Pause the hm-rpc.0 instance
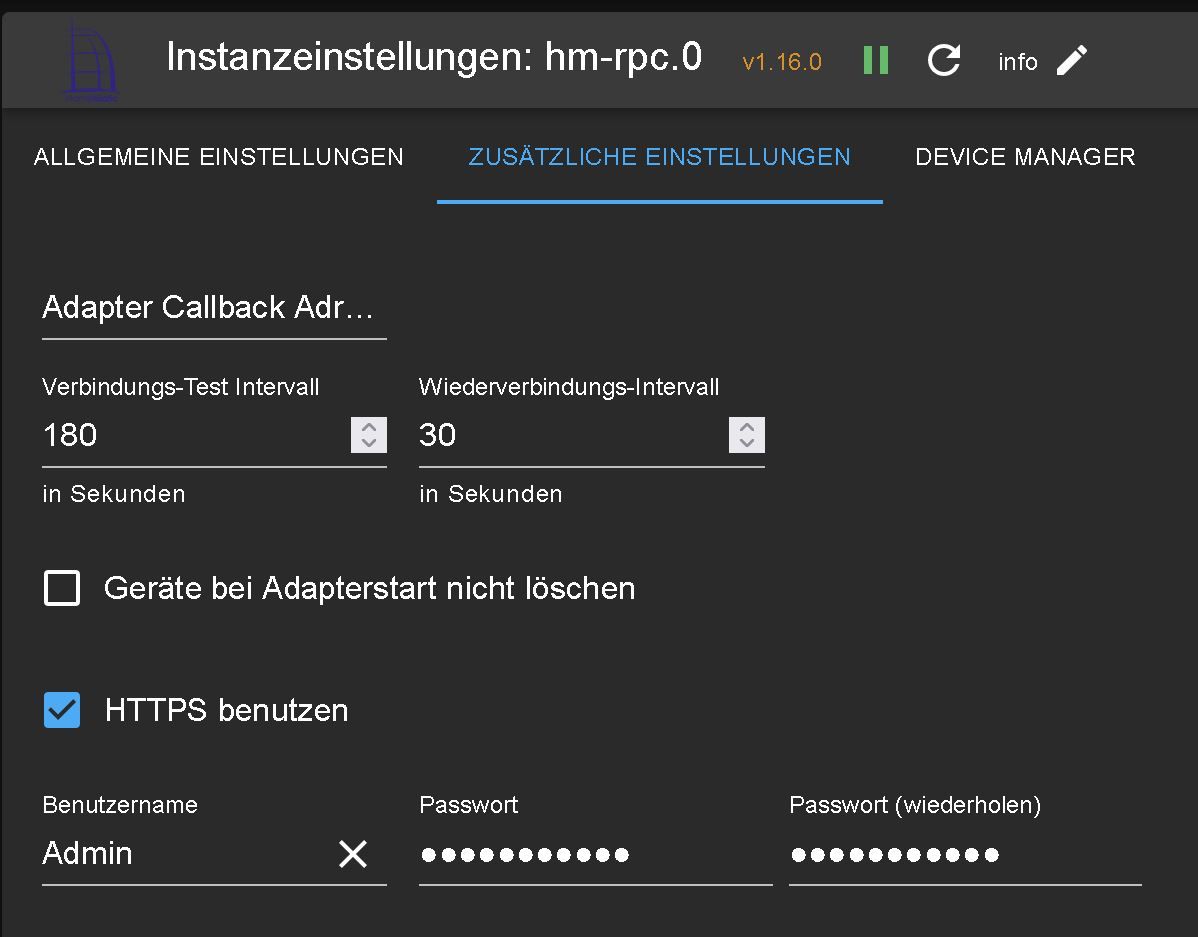Screen dimensions: 1198x937 pos(876,61)
